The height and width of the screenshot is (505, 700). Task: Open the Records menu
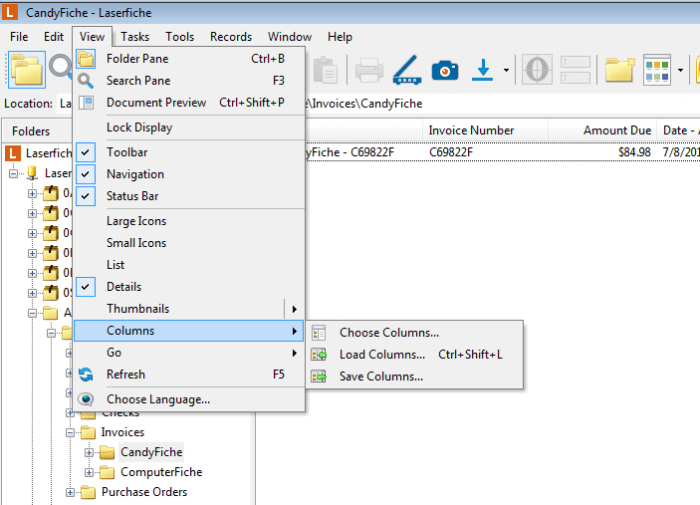coord(231,37)
